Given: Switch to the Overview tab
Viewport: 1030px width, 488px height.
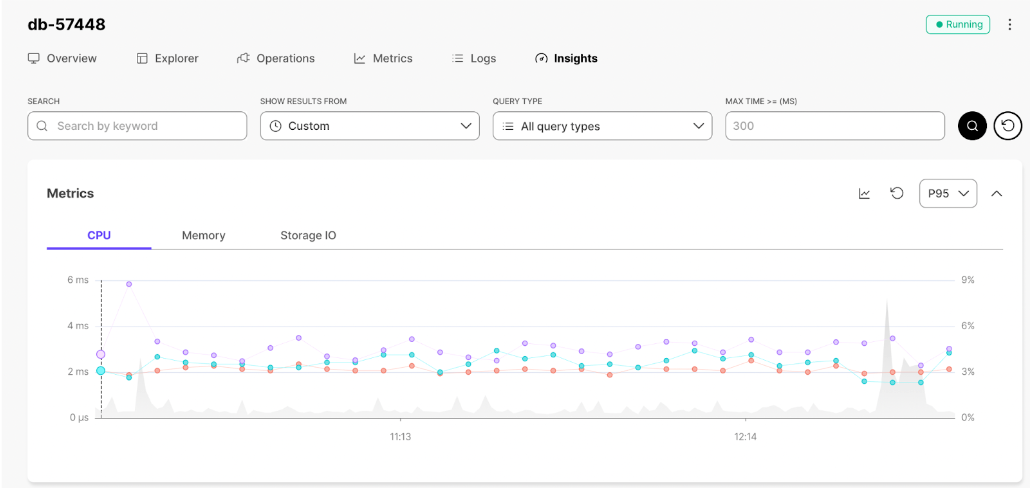Looking at the screenshot, I should (62, 58).
